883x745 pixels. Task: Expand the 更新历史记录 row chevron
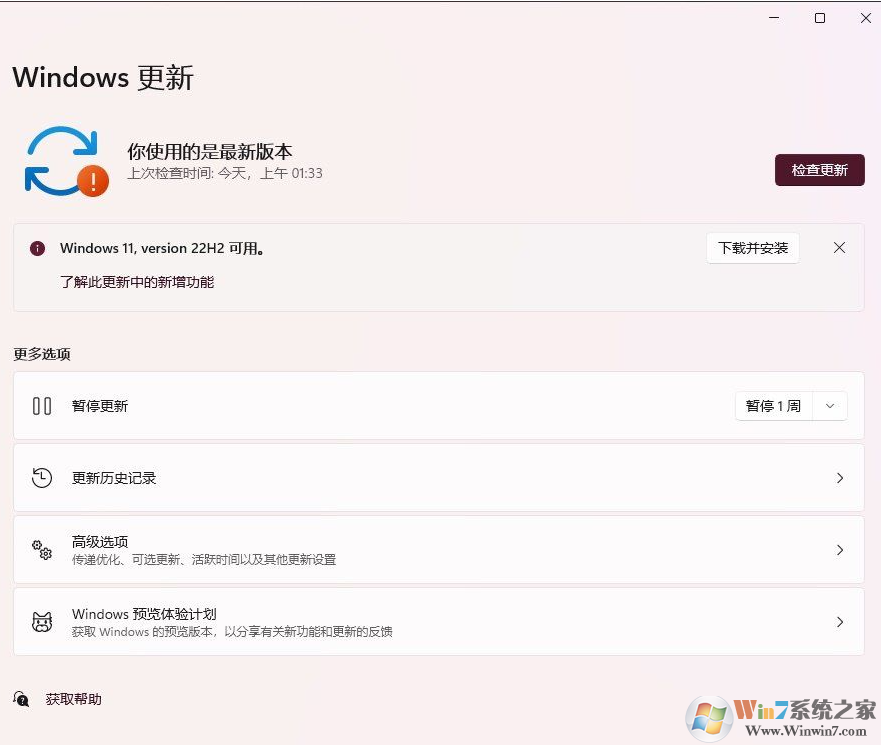(x=840, y=478)
